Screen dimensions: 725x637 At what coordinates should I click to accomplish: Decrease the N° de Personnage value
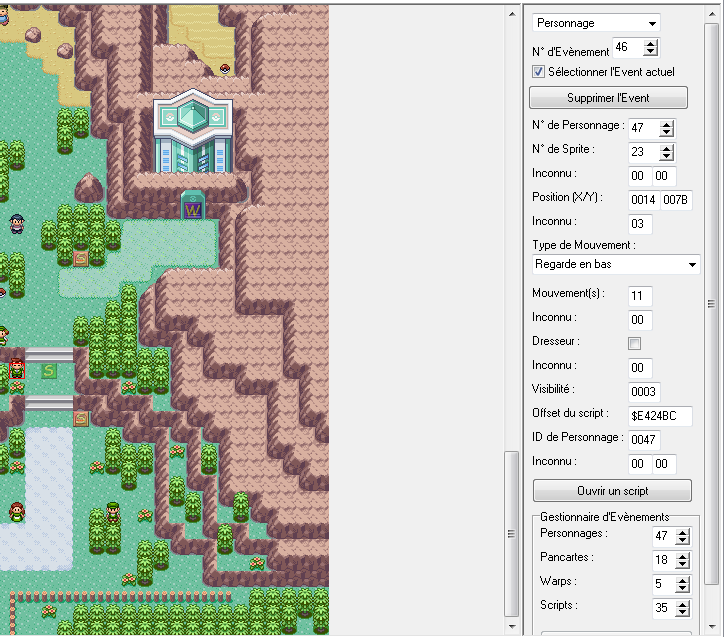coord(666,133)
